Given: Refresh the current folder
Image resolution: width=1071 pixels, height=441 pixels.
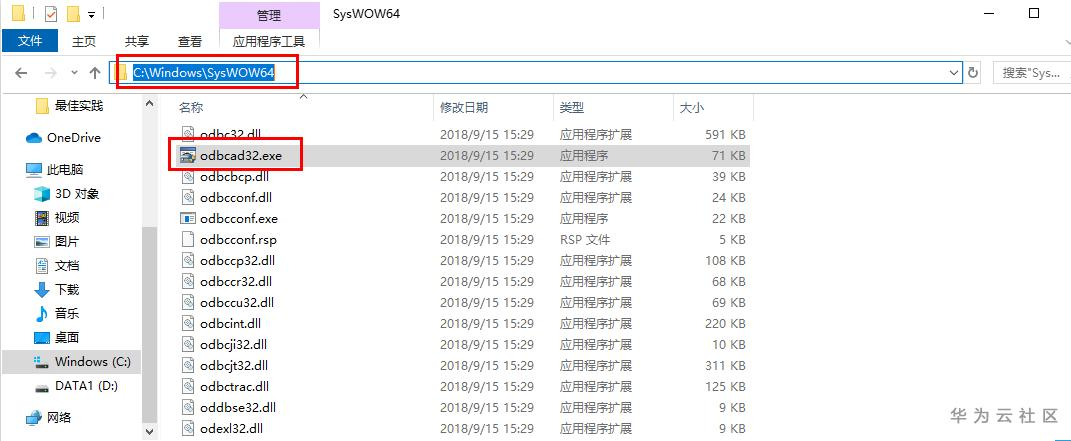Looking at the screenshot, I should 973,73.
